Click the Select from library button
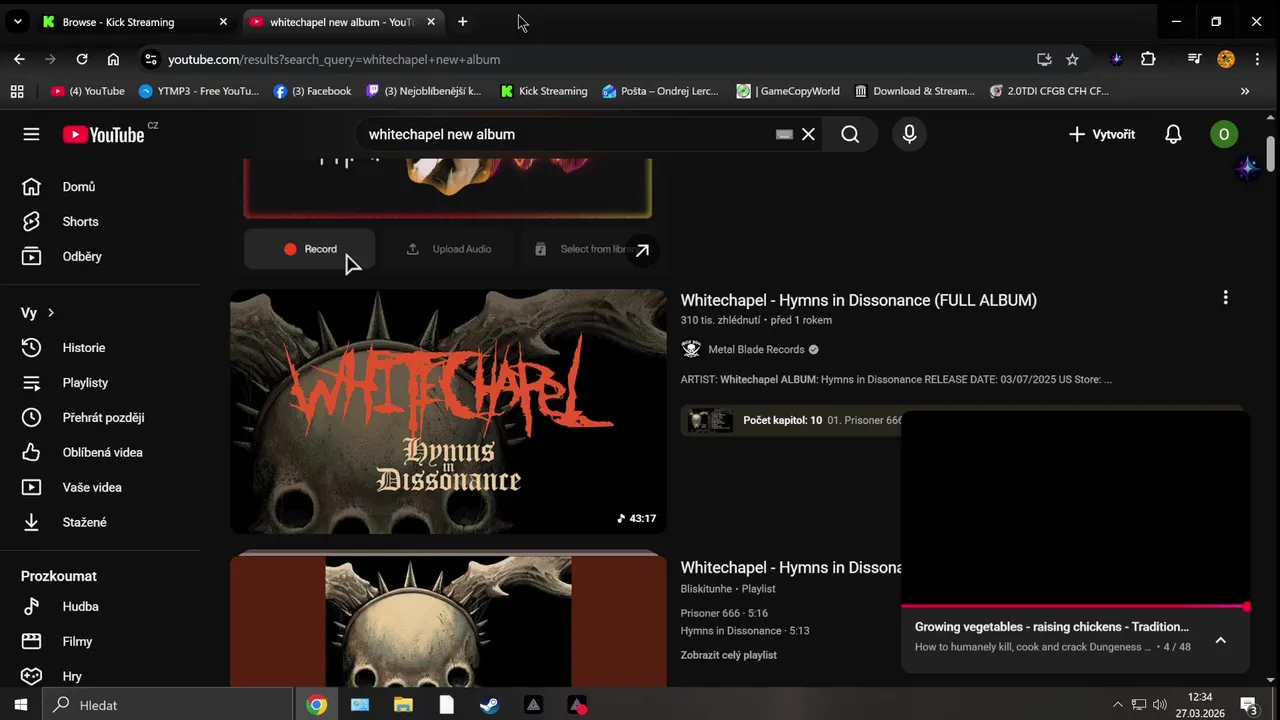The image size is (1280, 720). point(585,249)
